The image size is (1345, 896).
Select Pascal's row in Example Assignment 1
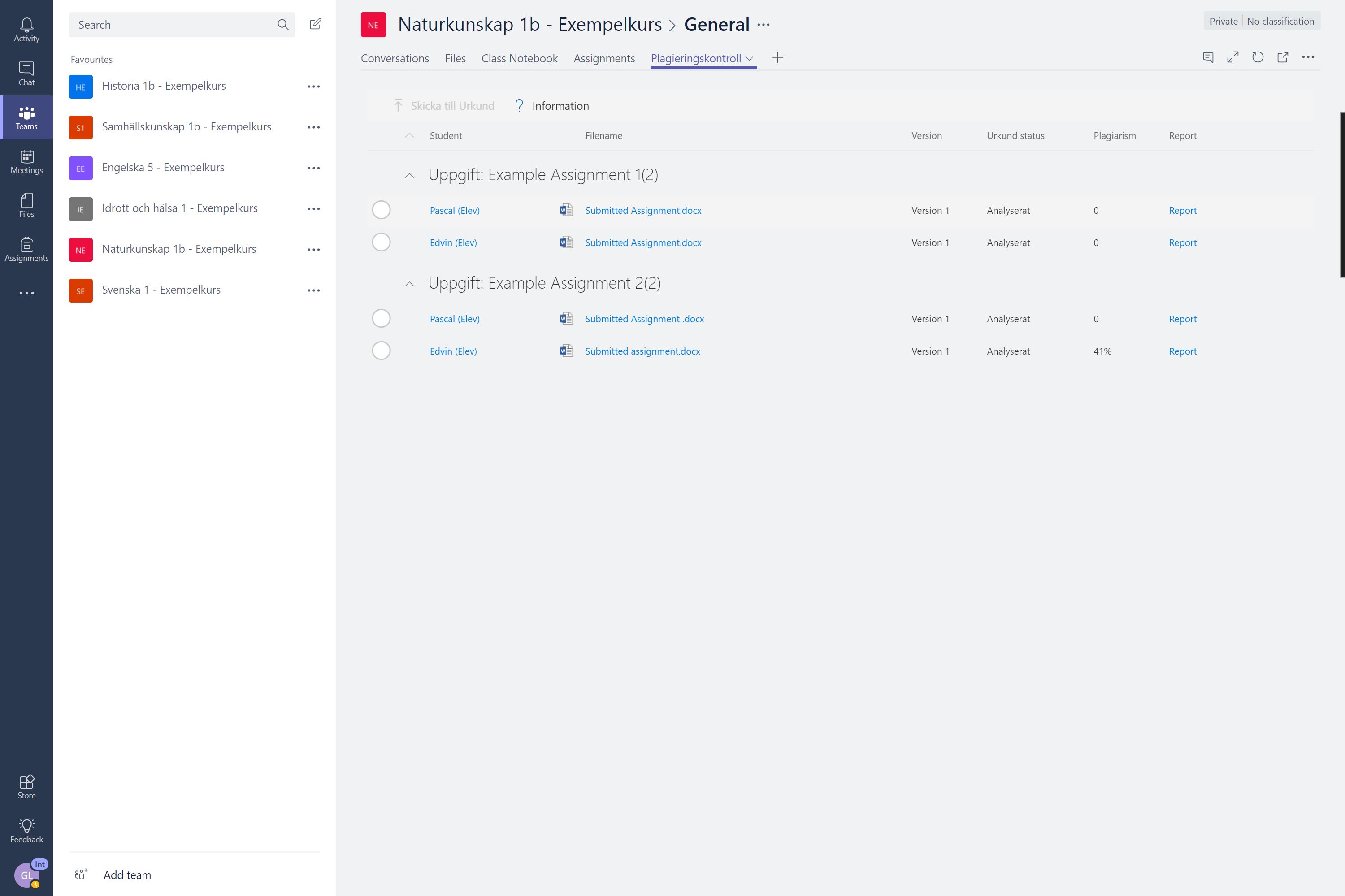click(381, 210)
